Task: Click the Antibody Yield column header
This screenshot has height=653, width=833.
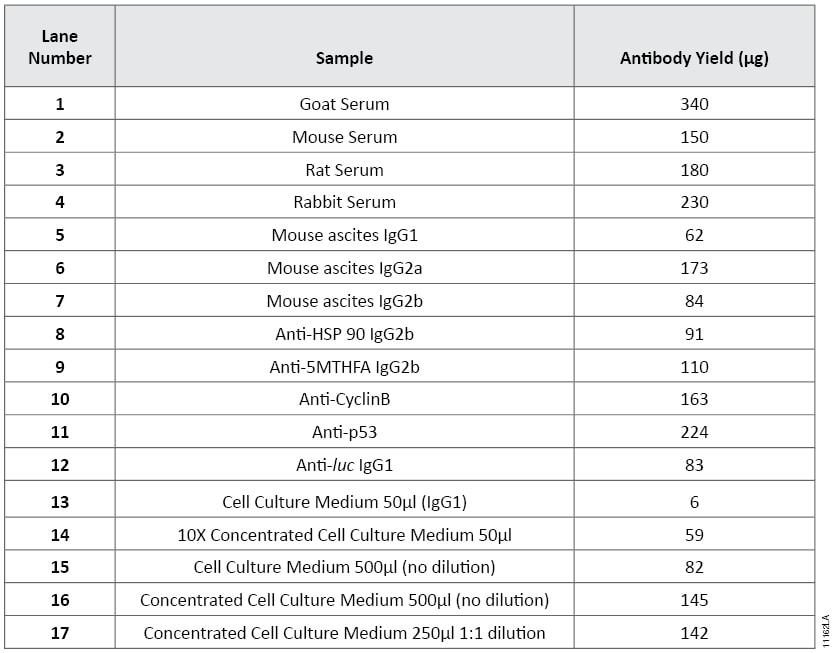Action: click(x=694, y=58)
